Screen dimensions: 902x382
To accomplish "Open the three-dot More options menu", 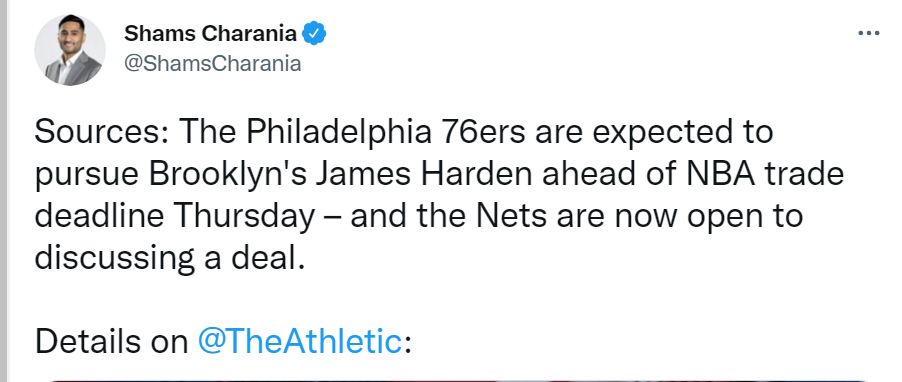I will (x=869, y=34).
